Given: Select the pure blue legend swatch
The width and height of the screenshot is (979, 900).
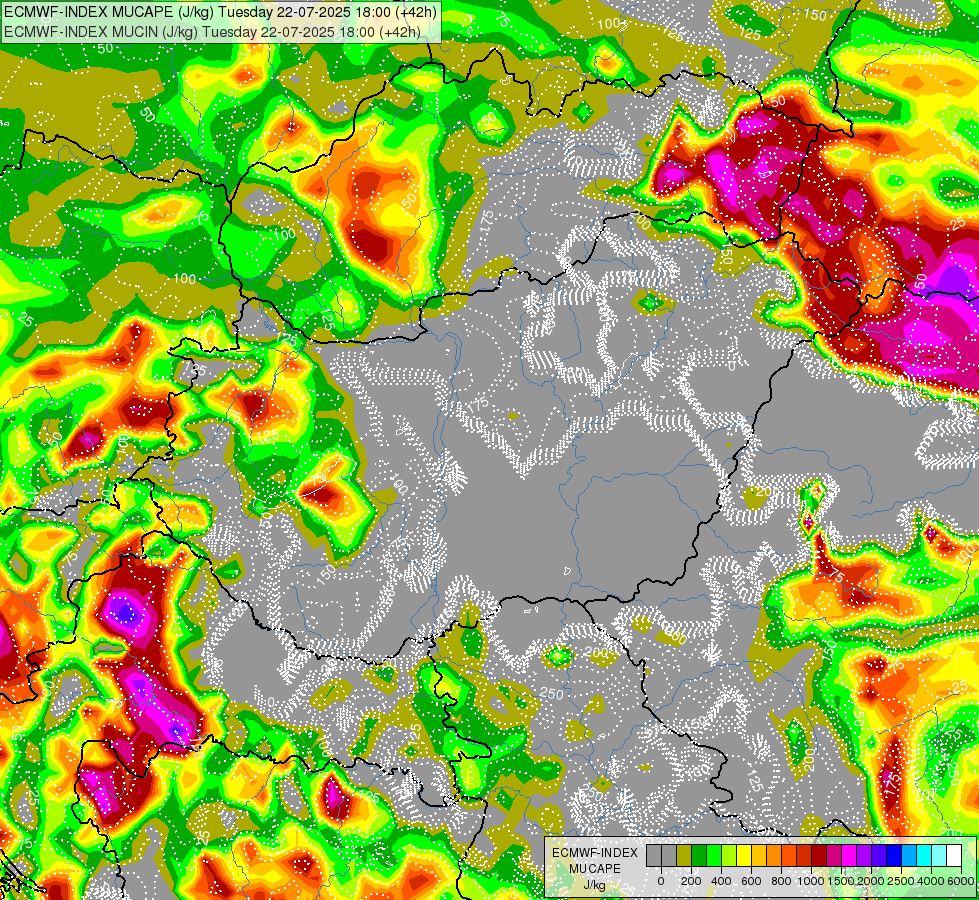Looking at the screenshot, I should pyautogui.click(x=895, y=856).
